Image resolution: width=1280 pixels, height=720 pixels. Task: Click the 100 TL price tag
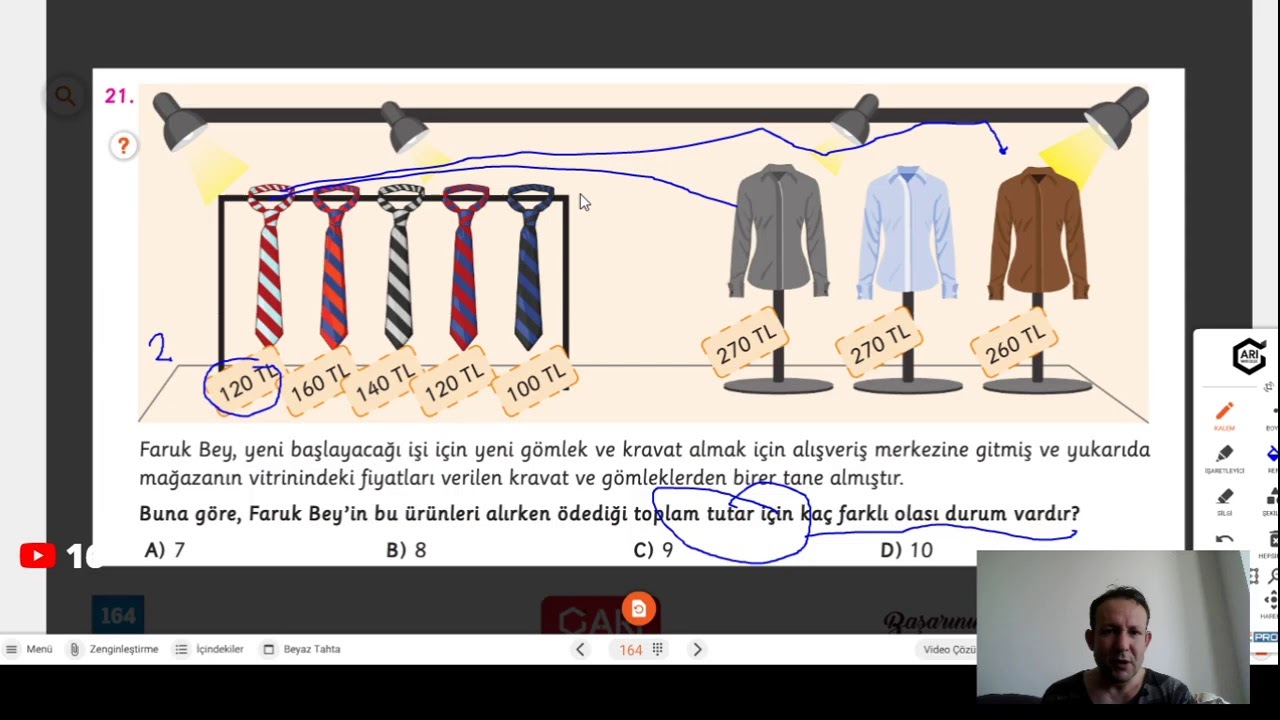coord(536,381)
